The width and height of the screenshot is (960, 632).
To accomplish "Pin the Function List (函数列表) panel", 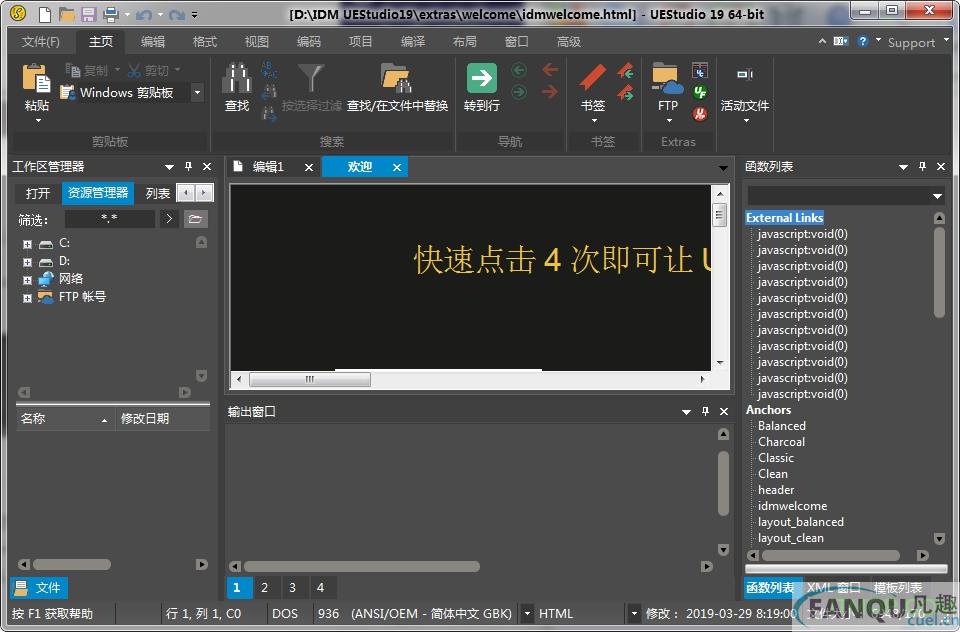I will (x=923, y=167).
